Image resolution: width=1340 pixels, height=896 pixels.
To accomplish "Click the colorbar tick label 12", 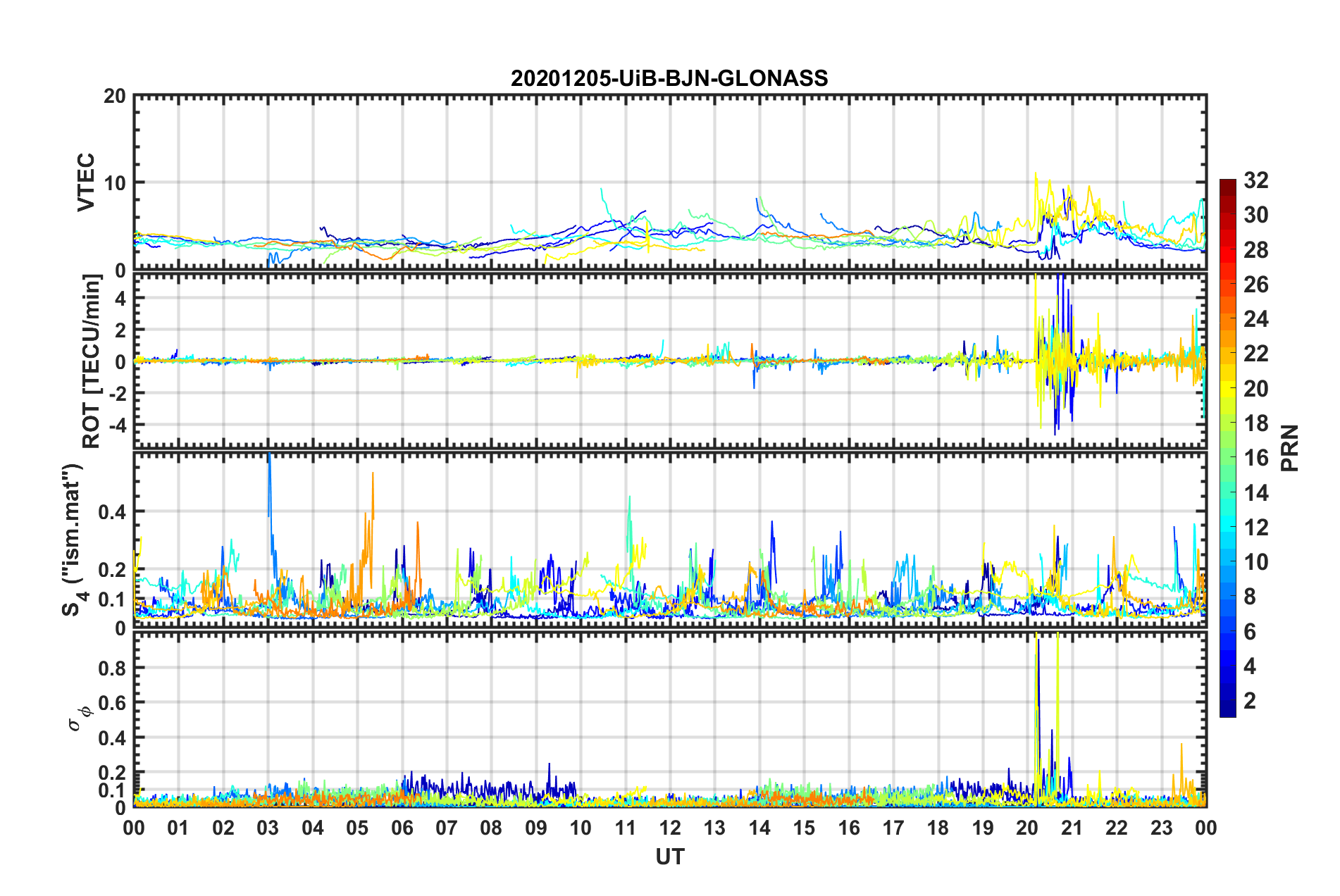I will (x=1256, y=528).
